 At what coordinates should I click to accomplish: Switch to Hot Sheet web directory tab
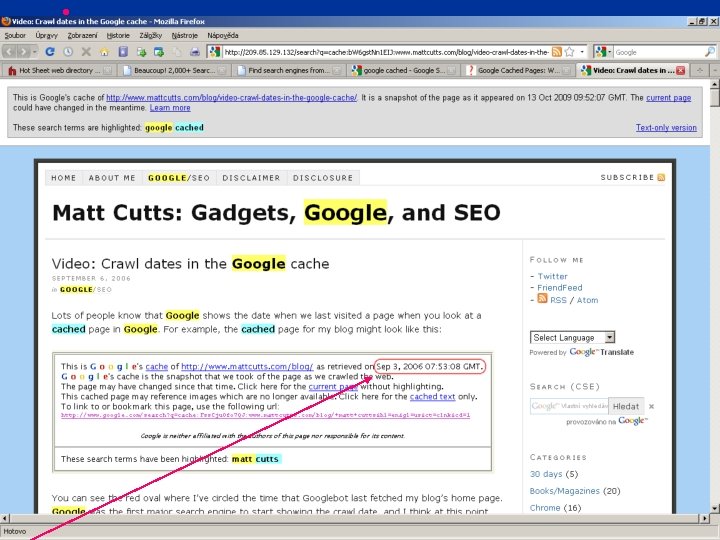(x=60, y=70)
